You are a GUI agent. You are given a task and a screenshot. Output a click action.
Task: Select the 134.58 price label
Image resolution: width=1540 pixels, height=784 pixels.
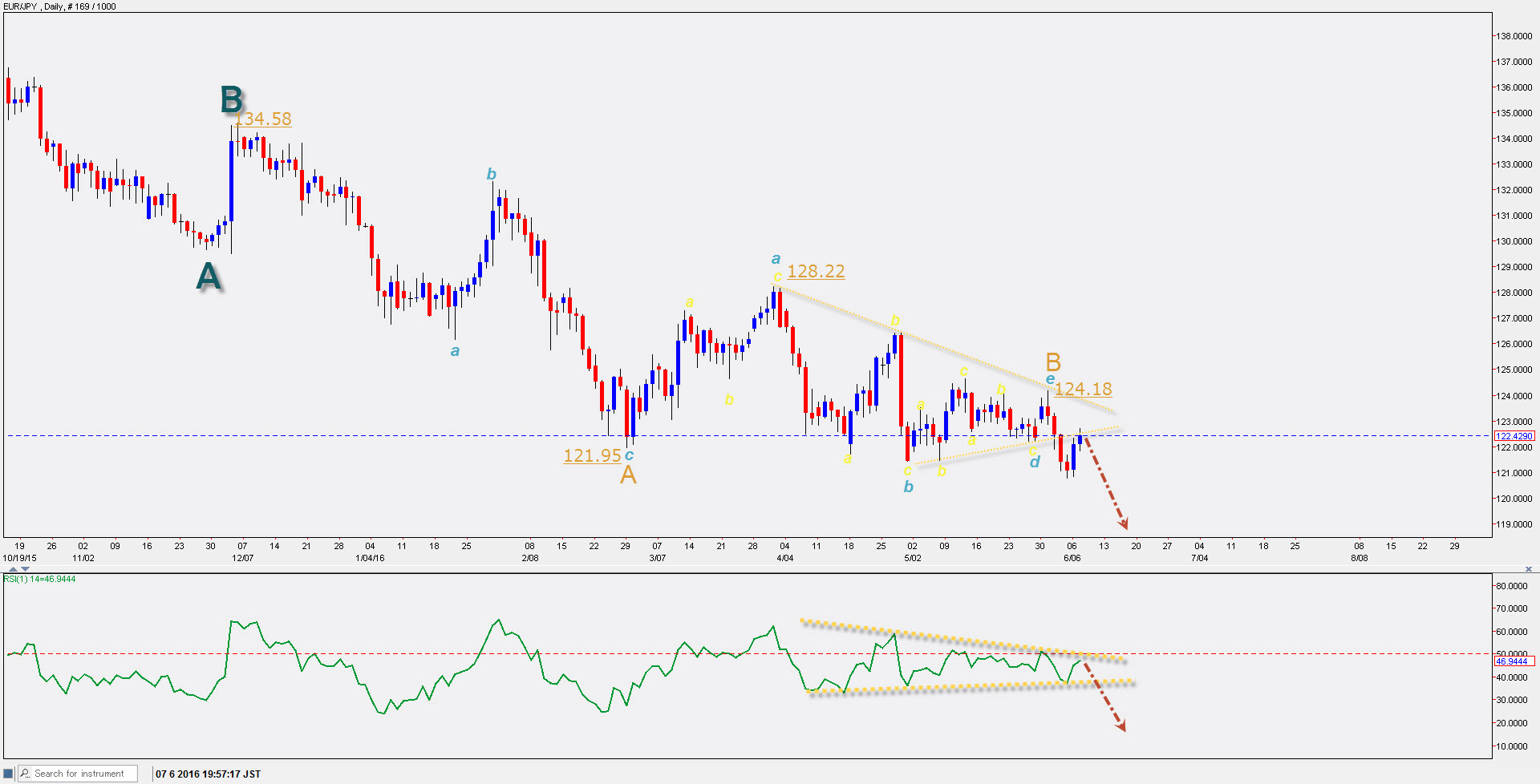click(x=264, y=119)
